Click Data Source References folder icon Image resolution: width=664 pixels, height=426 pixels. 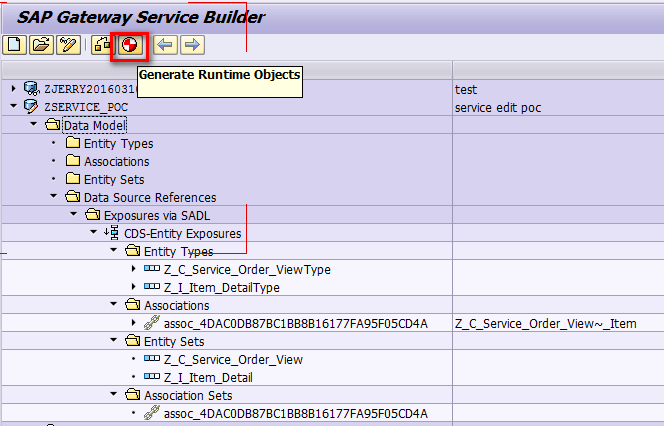pyautogui.click(x=72, y=196)
